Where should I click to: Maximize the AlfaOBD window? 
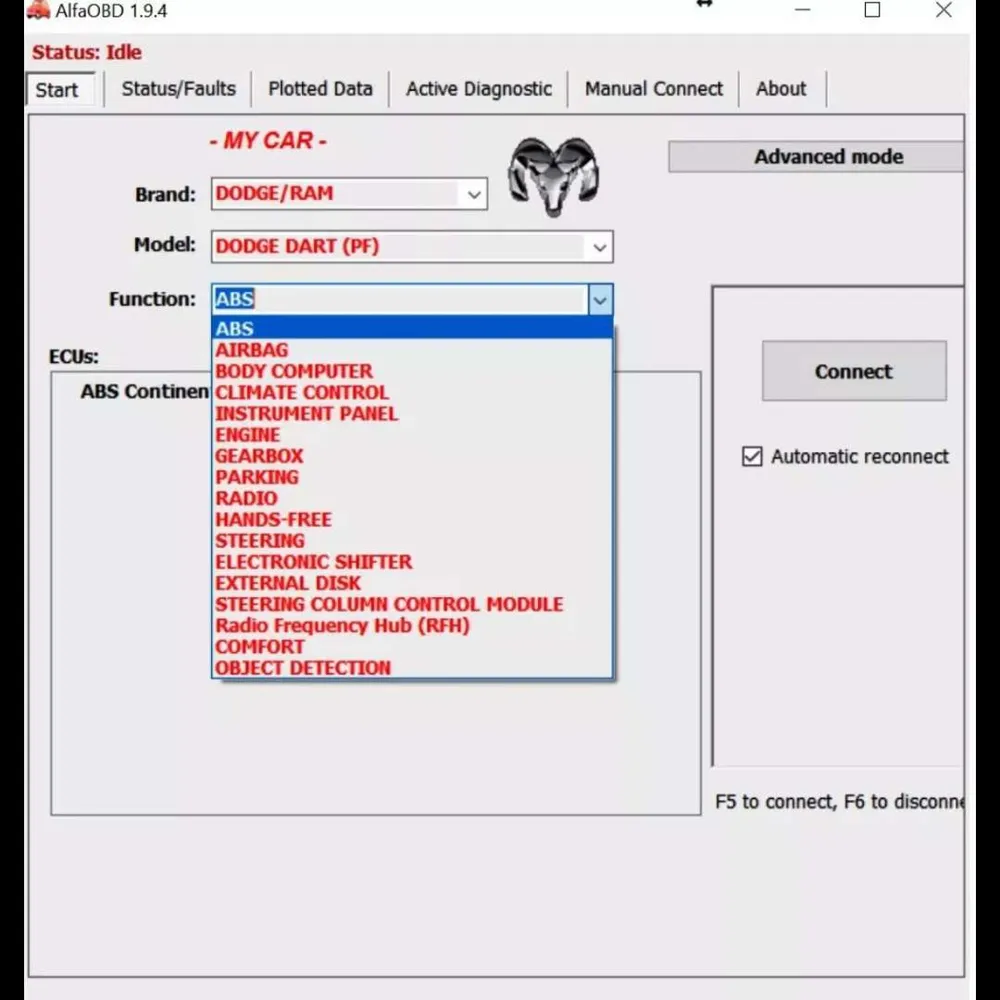tap(872, 10)
